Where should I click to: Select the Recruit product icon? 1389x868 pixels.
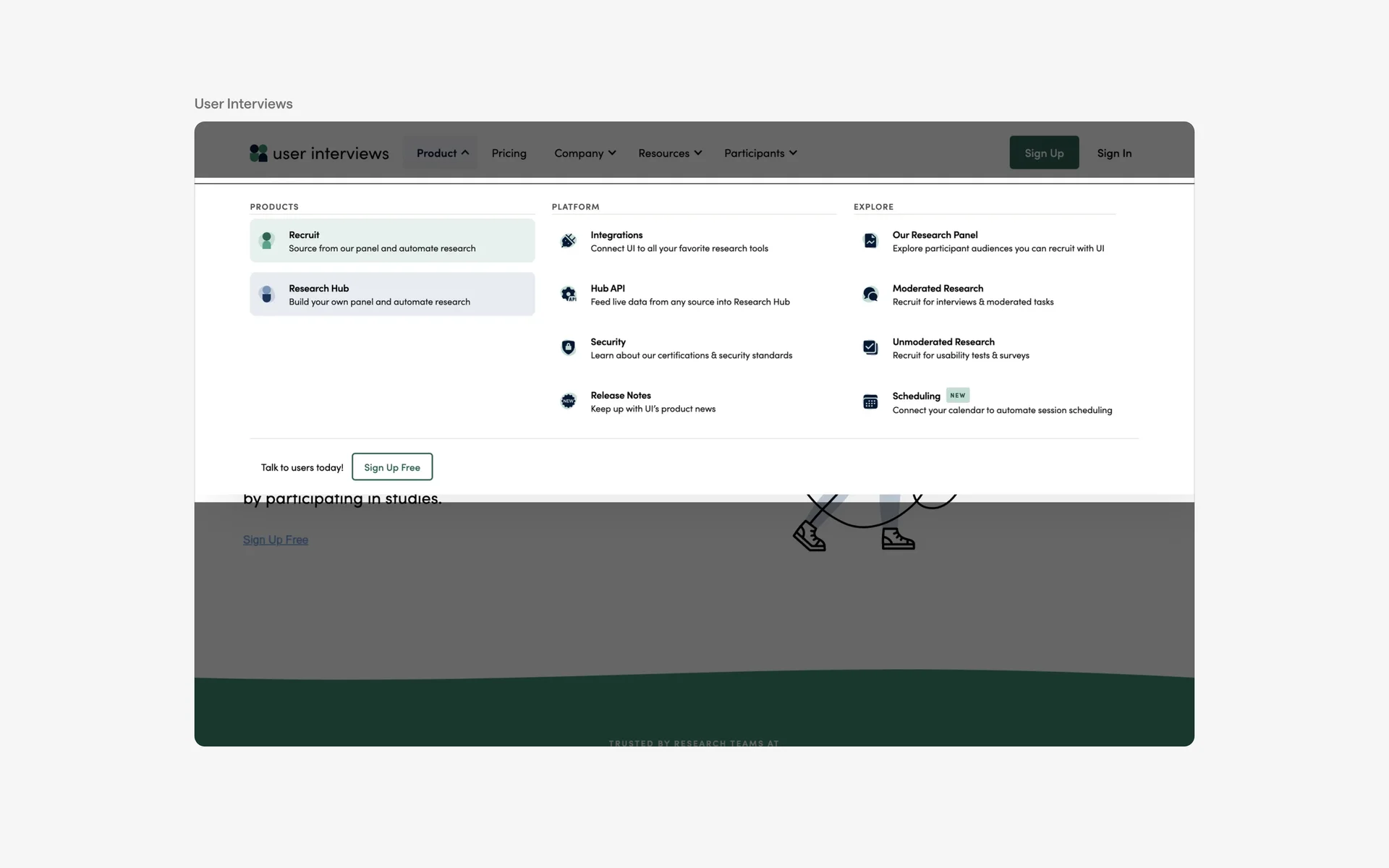tap(267, 240)
